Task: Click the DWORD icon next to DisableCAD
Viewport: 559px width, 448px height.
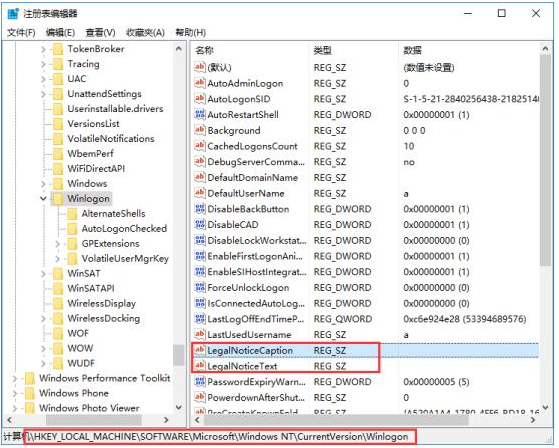Action: pyautogui.click(x=200, y=225)
